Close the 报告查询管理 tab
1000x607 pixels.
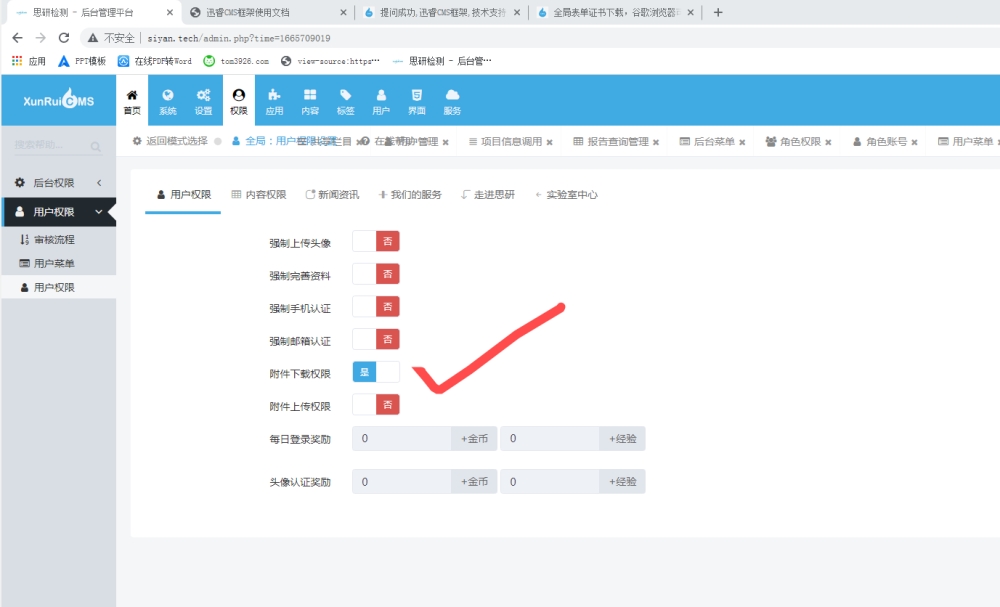click(656, 142)
